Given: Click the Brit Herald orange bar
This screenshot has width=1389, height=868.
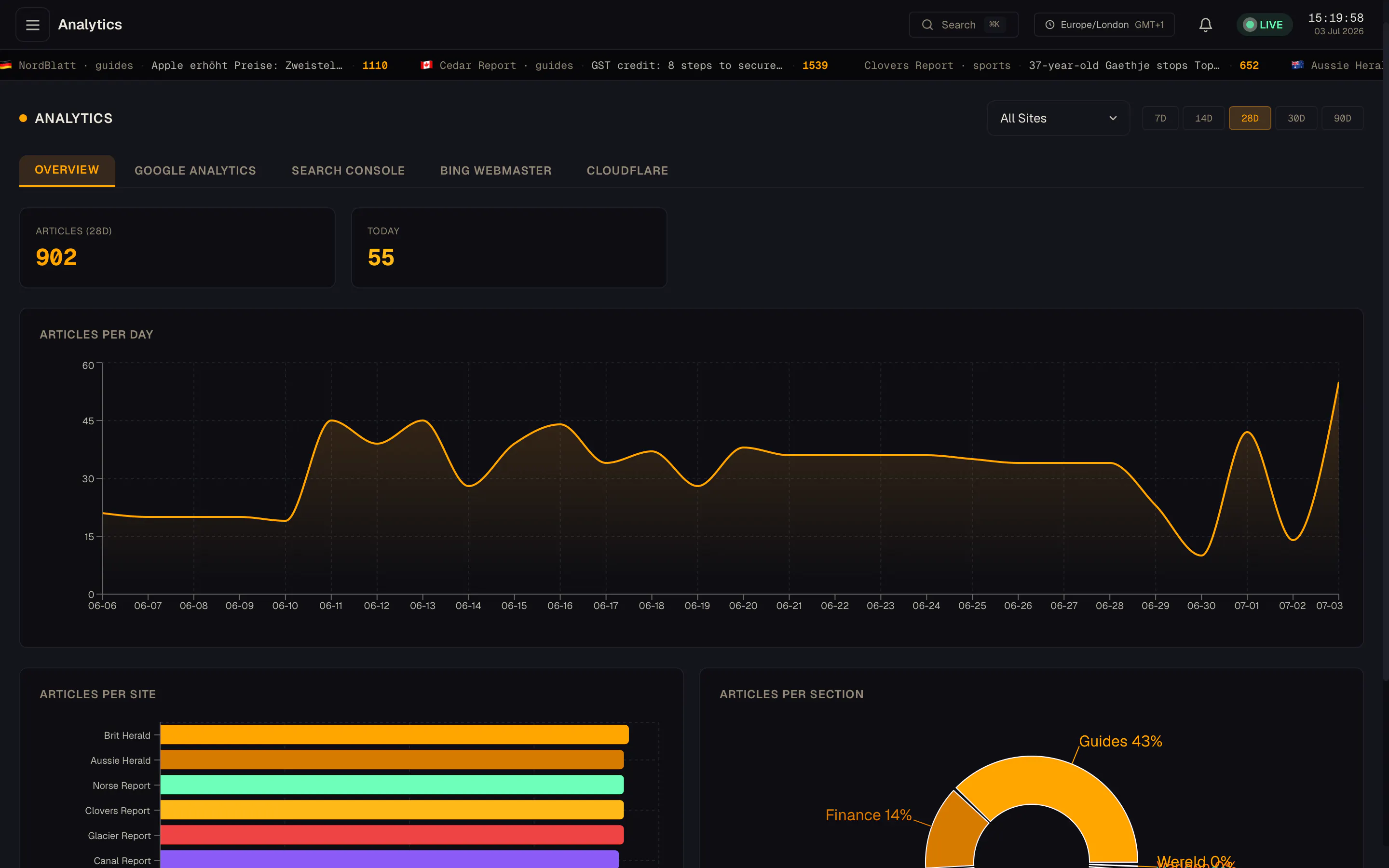Looking at the screenshot, I should [x=395, y=734].
